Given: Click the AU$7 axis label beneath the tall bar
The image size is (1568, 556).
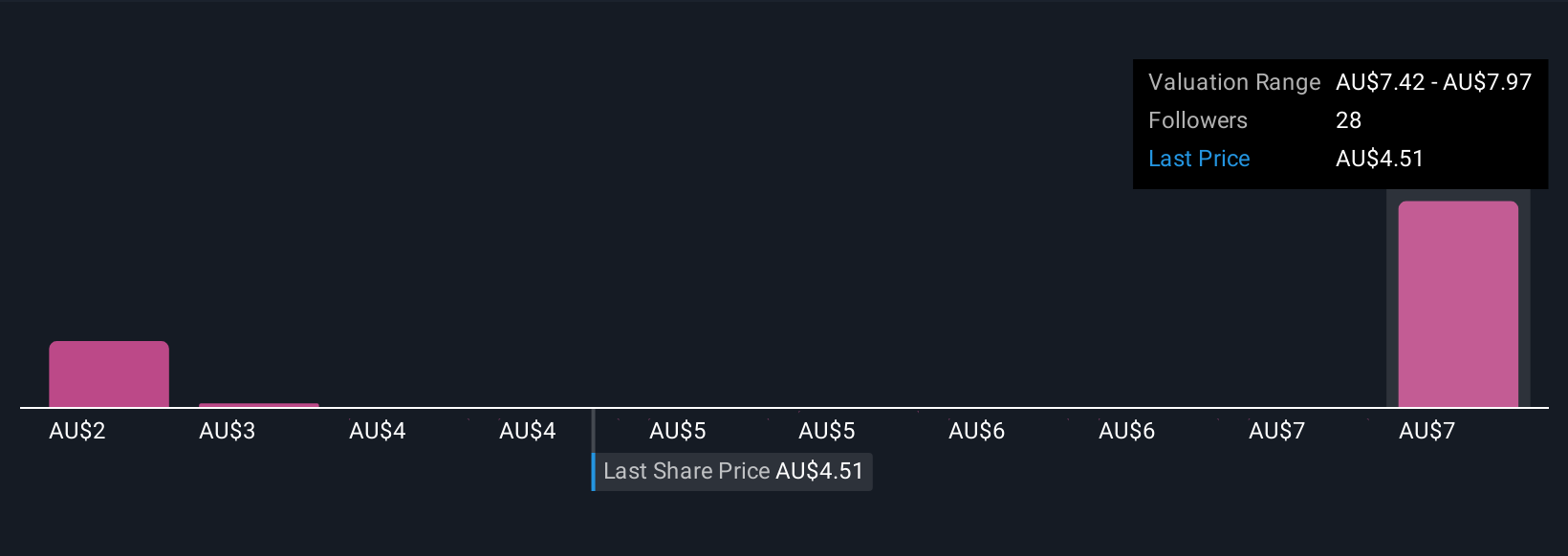Looking at the screenshot, I should coord(1427,431).
